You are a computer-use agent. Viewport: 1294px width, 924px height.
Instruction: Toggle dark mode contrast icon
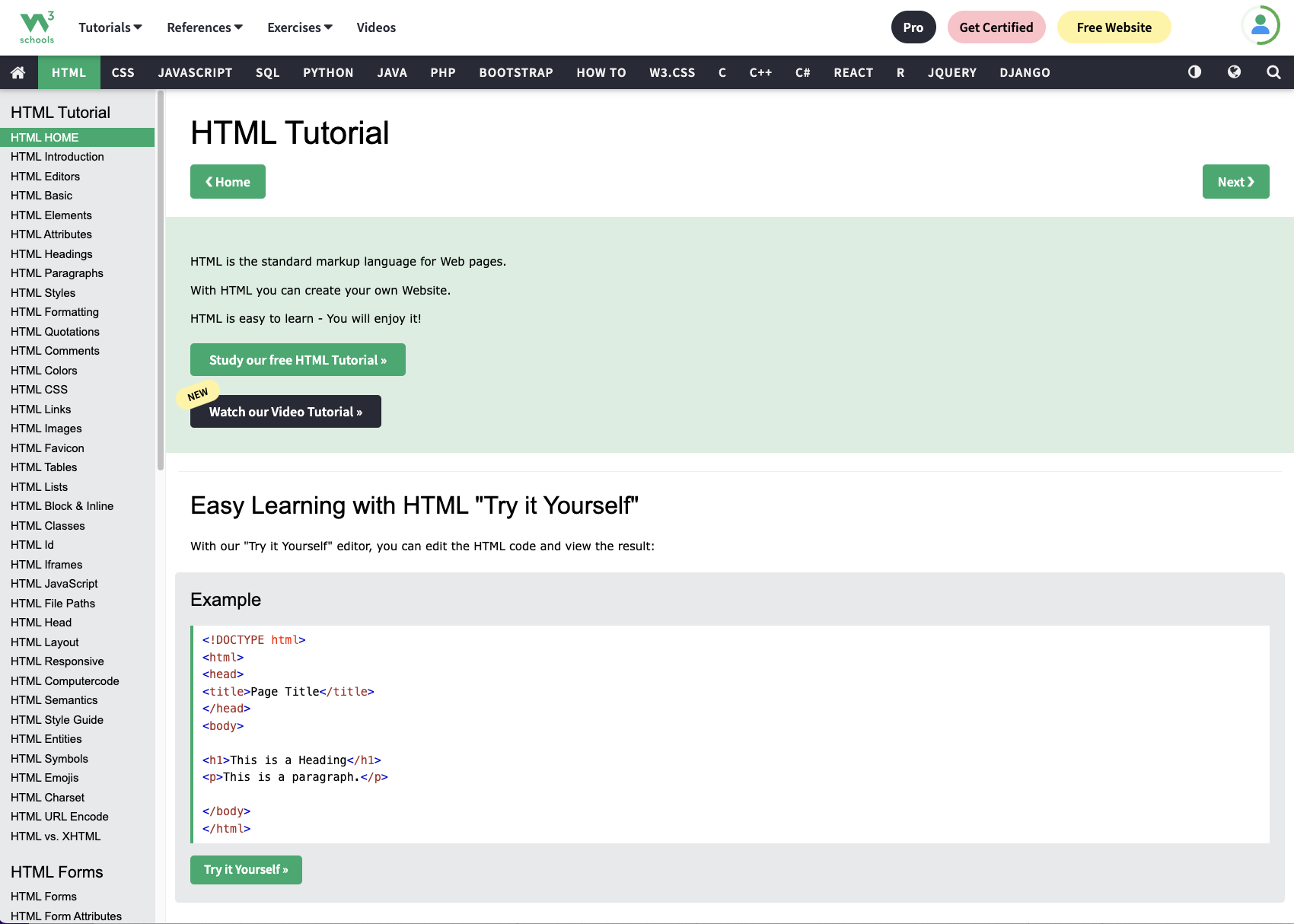[x=1194, y=72]
